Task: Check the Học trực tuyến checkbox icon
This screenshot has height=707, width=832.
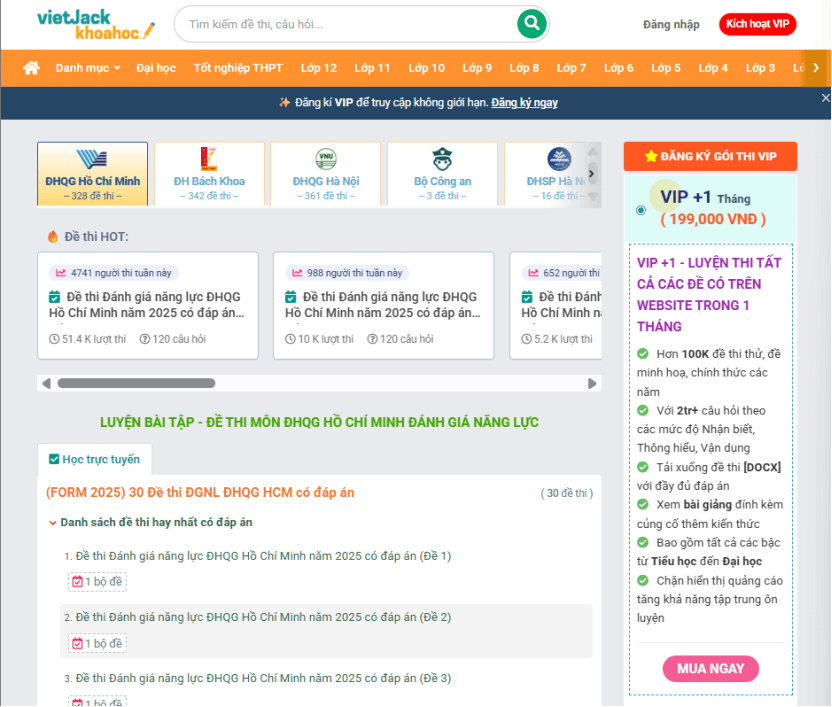Action: [x=55, y=458]
